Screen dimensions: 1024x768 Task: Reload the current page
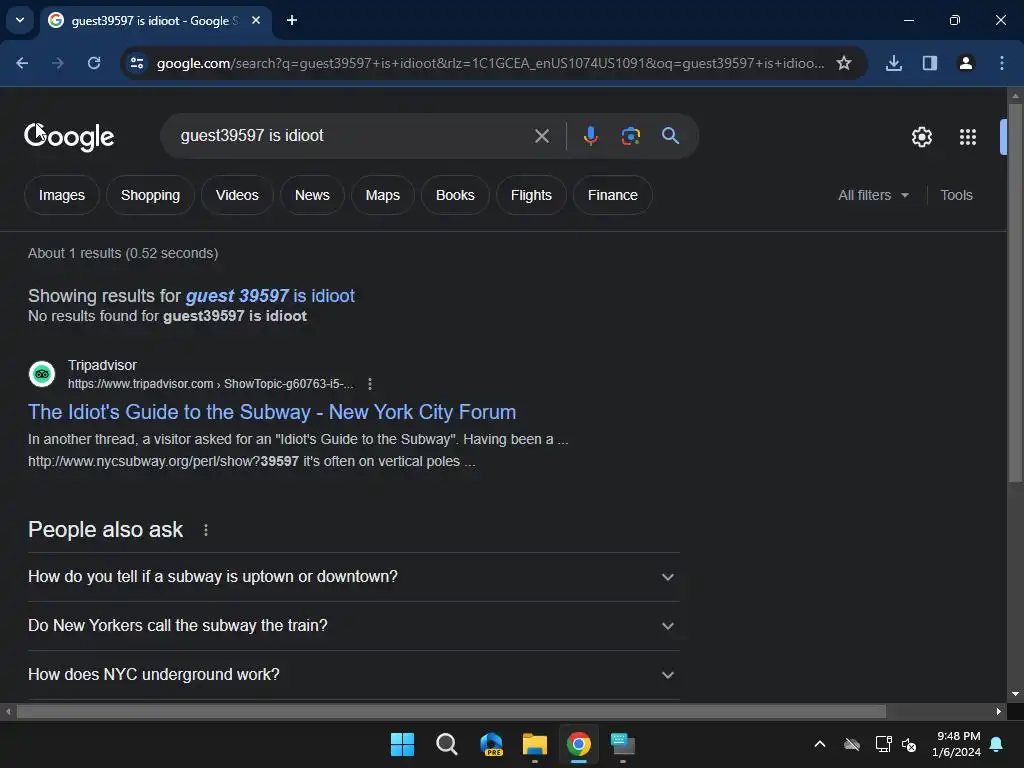94,63
